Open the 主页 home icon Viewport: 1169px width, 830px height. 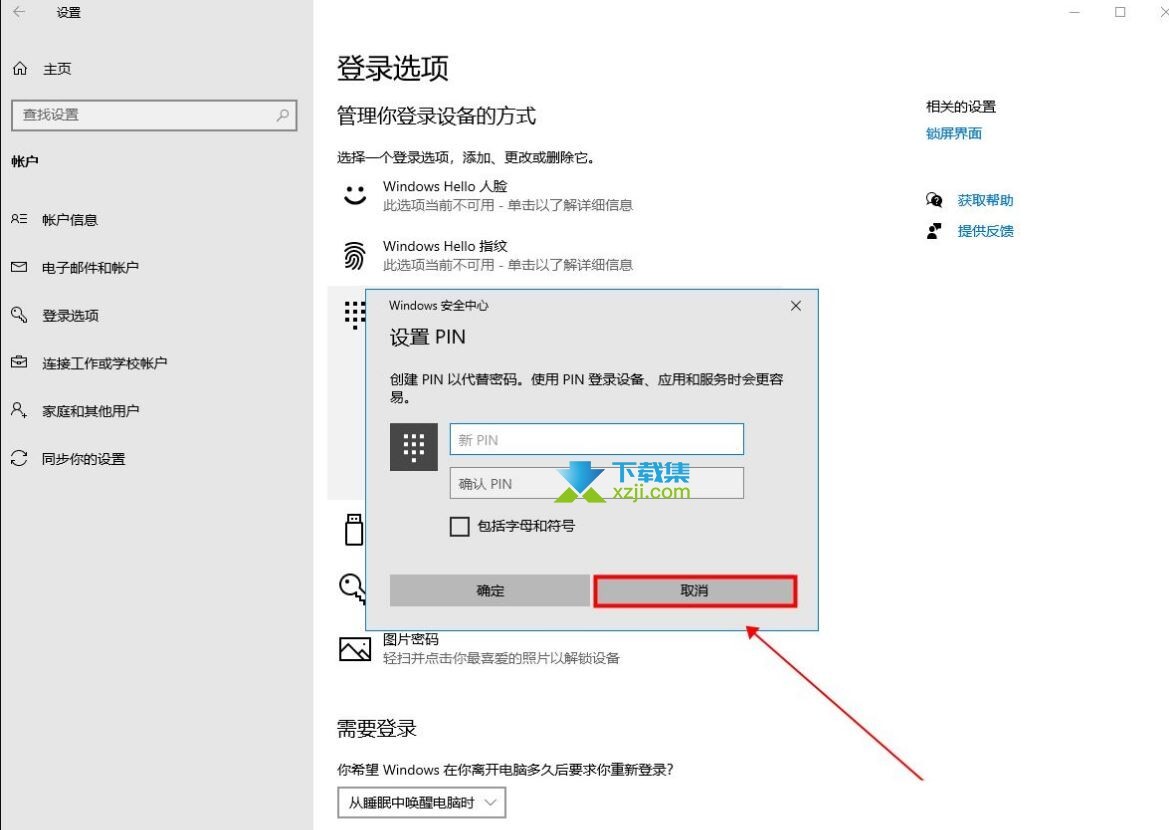click(x=20, y=69)
